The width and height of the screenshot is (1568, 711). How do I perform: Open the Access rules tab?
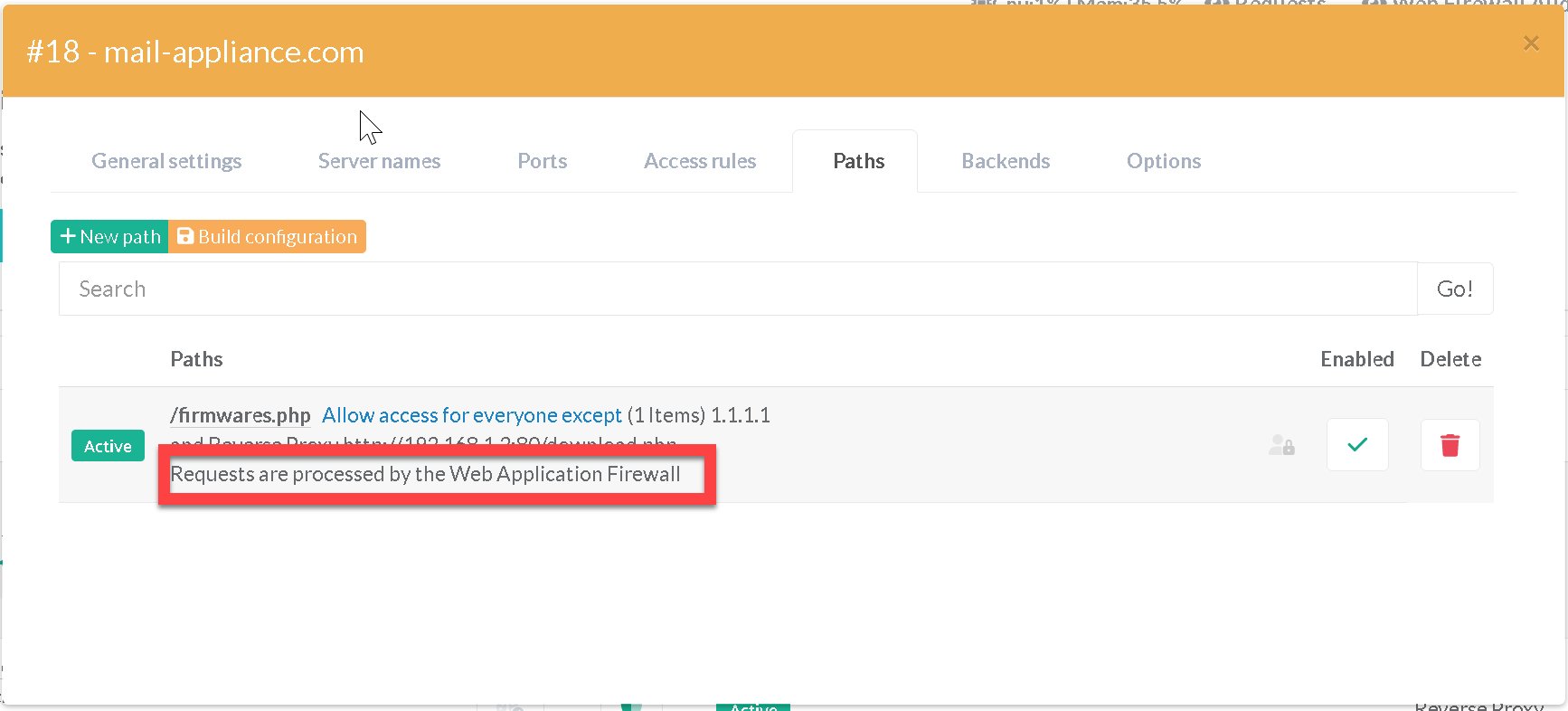pos(699,161)
